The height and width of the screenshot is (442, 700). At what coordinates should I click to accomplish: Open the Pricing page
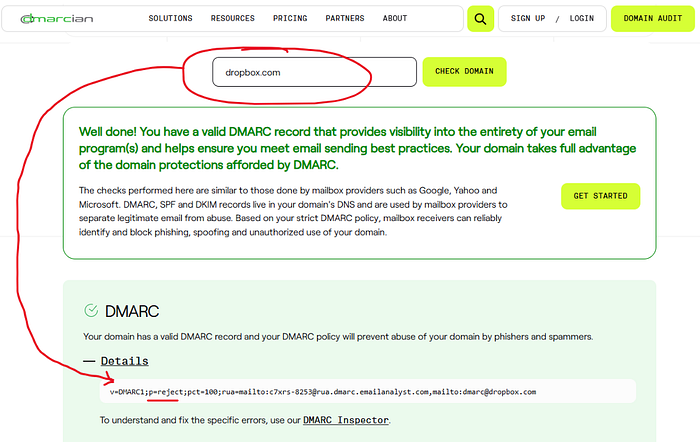tap(290, 18)
